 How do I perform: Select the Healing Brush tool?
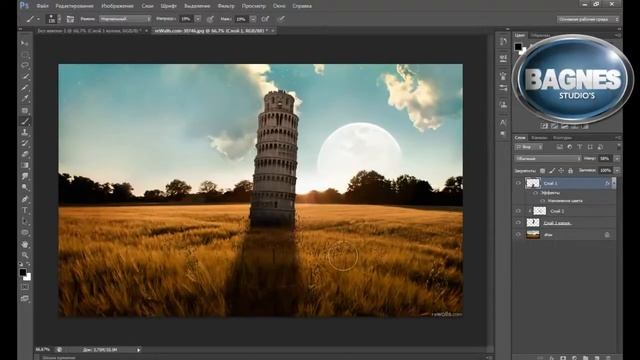click(x=25, y=110)
